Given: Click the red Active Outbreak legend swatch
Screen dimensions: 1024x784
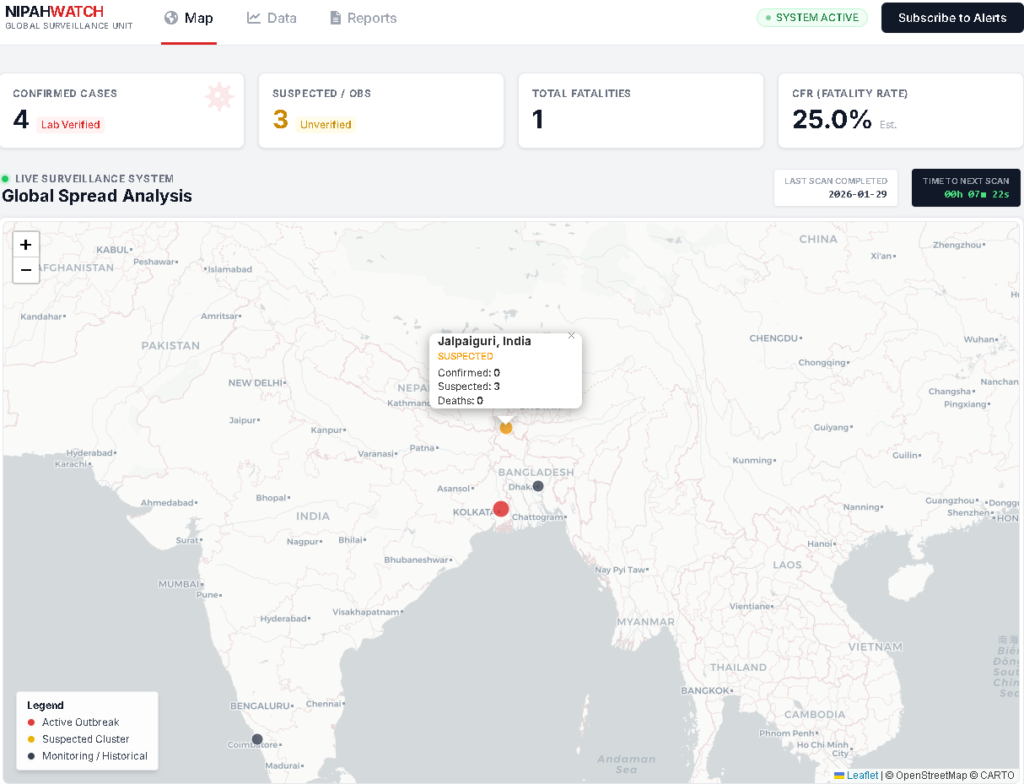Looking at the screenshot, I should 31,722.
